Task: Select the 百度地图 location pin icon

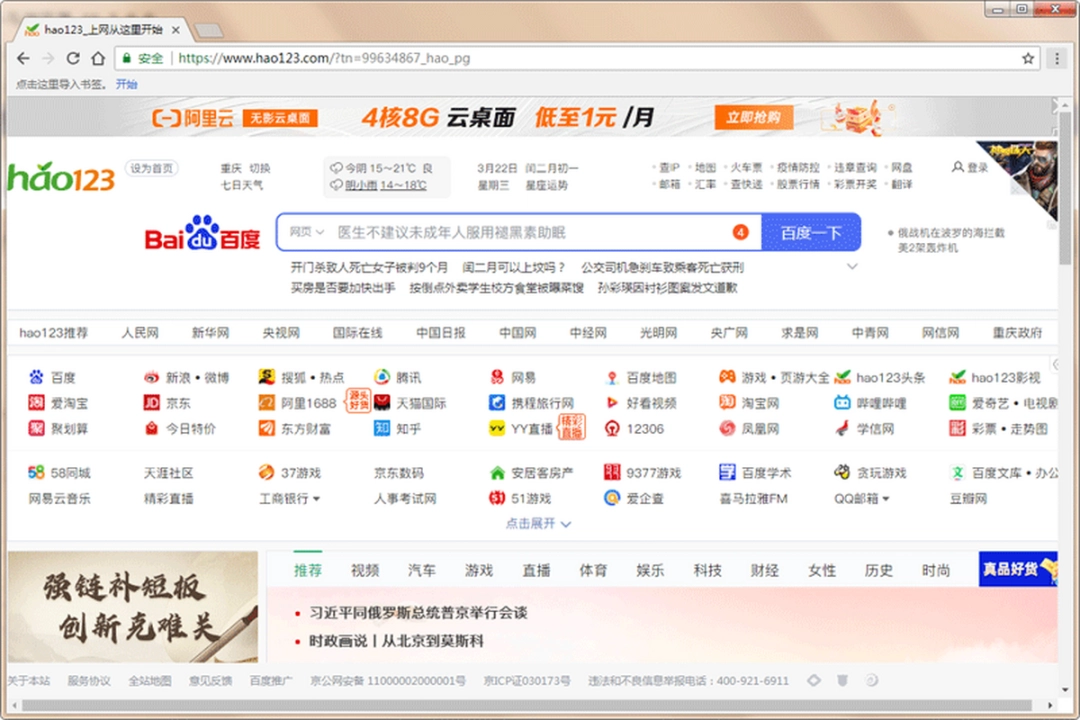Action: point(611,376)
